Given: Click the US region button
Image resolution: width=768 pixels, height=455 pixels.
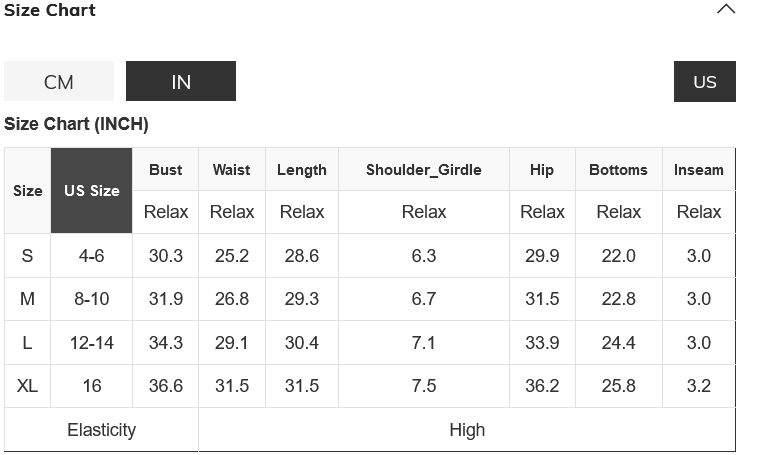Looking at the screenshot, I should tap(705, 82).
